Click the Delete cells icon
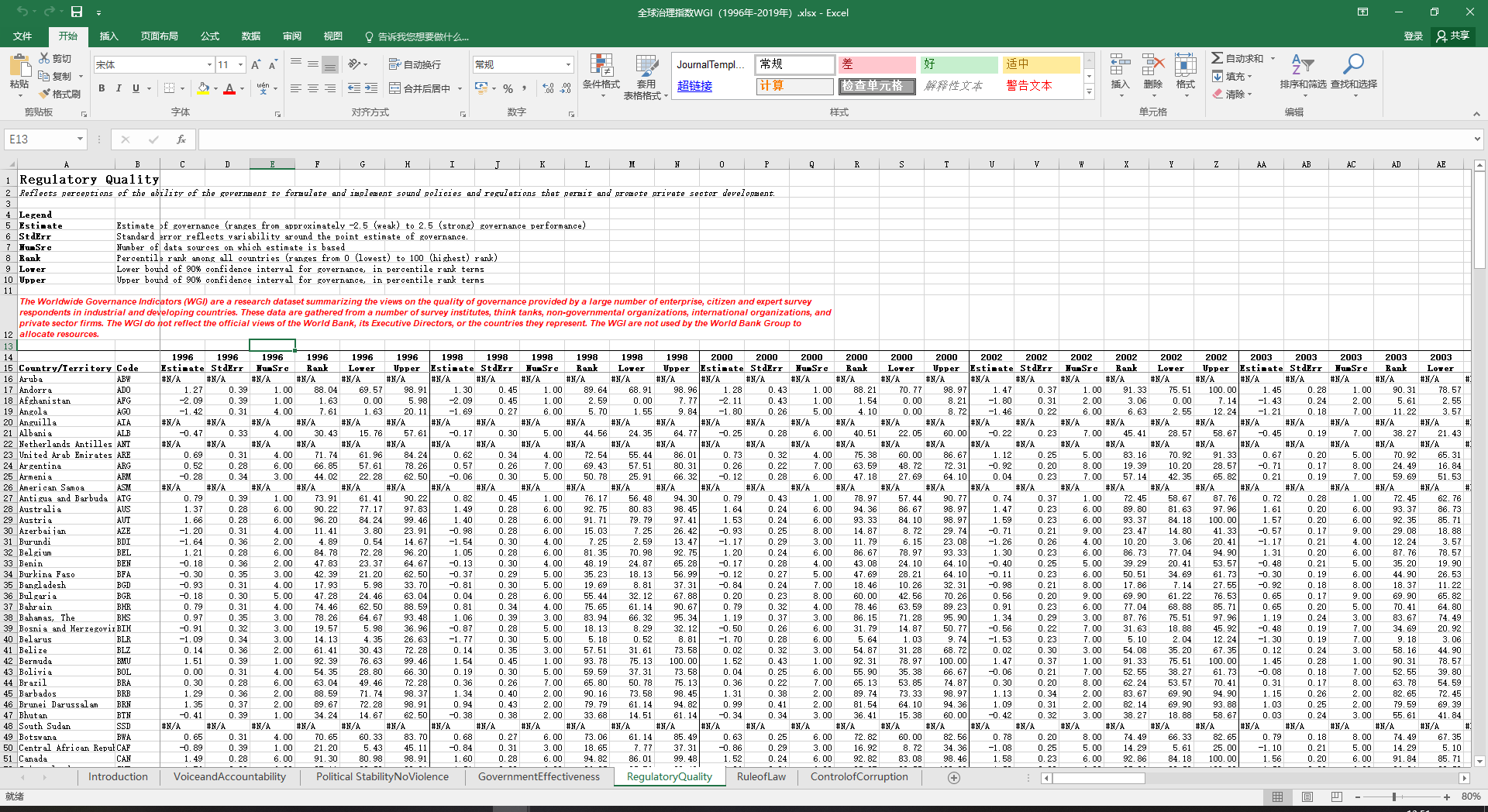 [1153, 64]
